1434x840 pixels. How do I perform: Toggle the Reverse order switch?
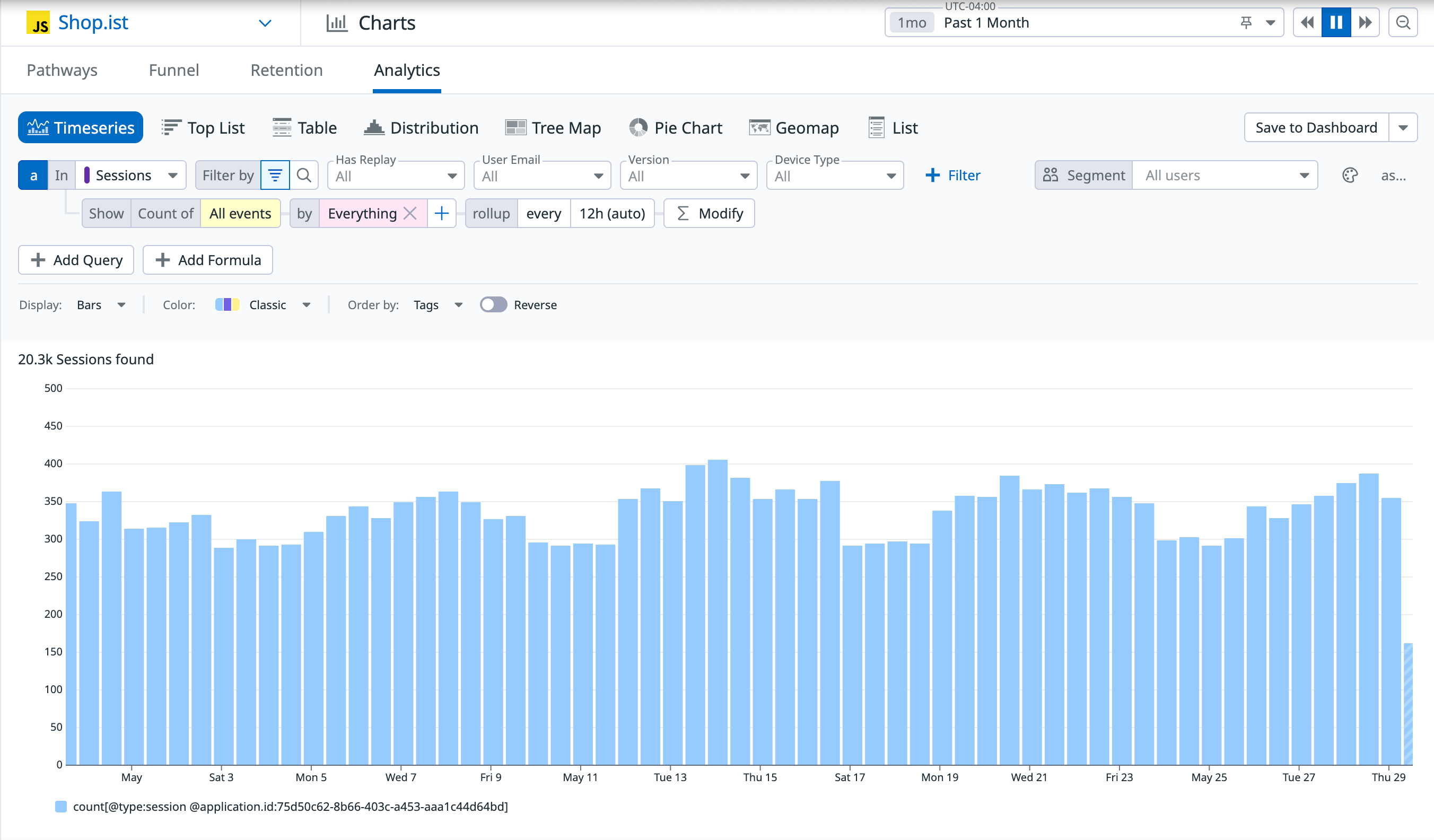click(493, 305)
